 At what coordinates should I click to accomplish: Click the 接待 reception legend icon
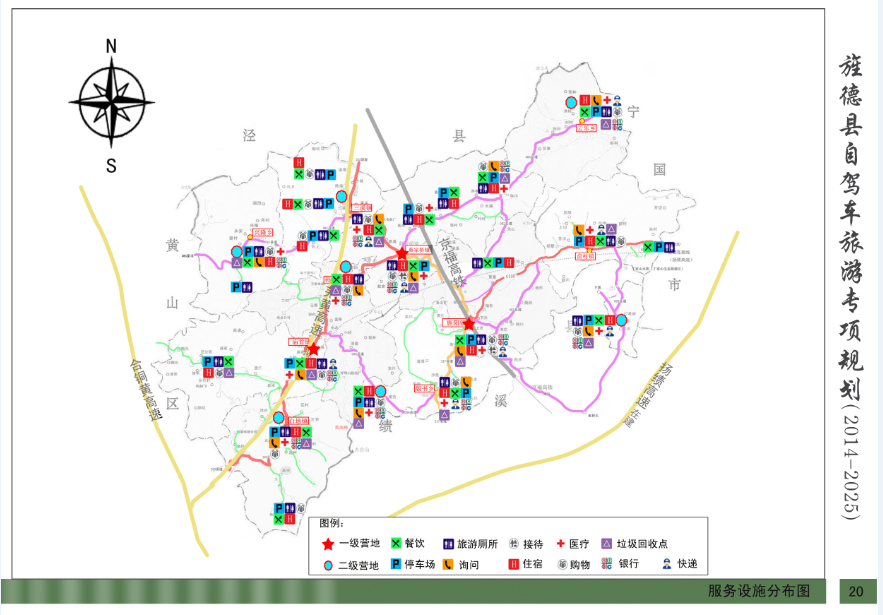coord(514,544)
